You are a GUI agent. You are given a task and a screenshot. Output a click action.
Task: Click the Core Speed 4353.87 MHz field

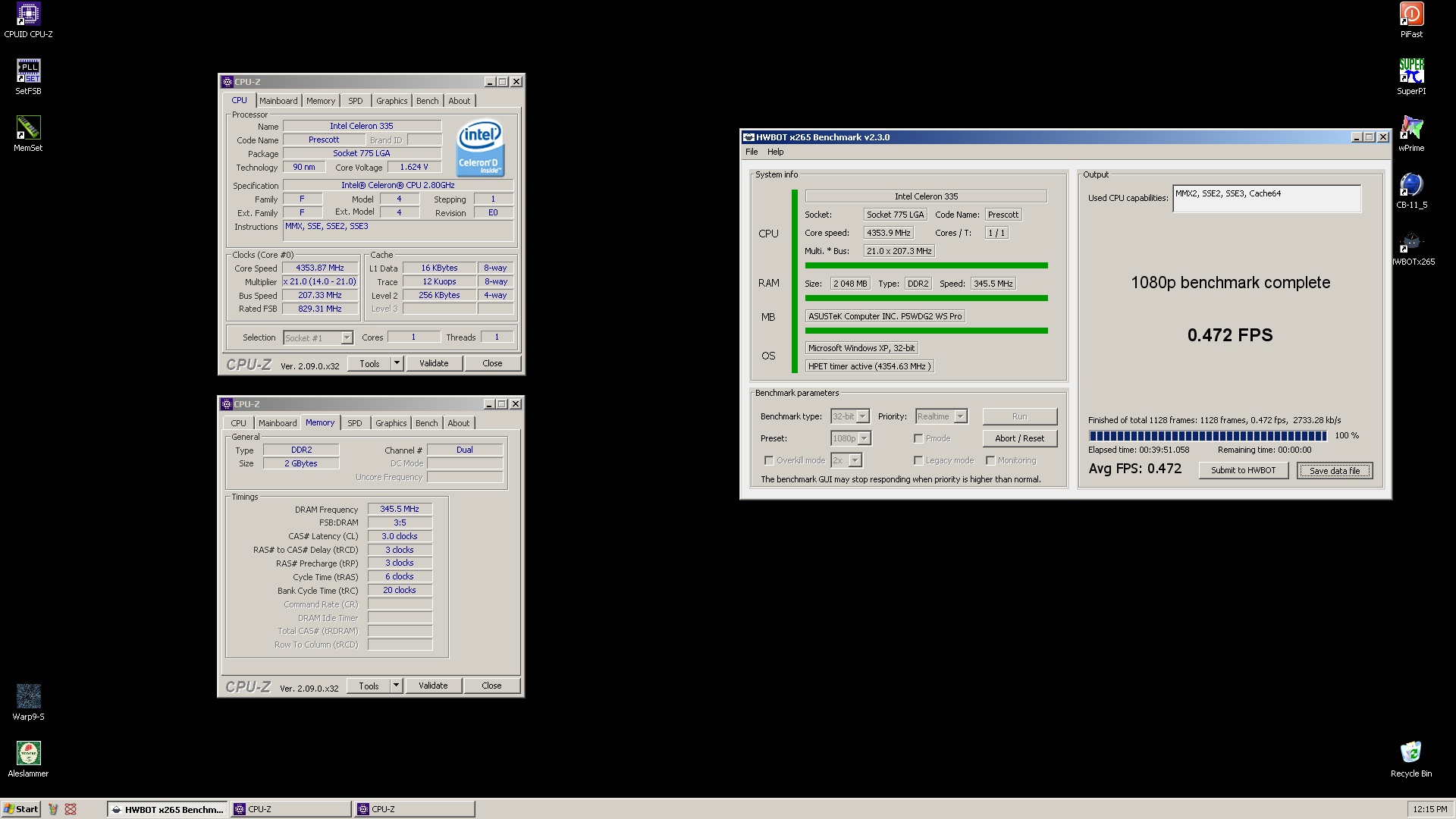[320, 268]
